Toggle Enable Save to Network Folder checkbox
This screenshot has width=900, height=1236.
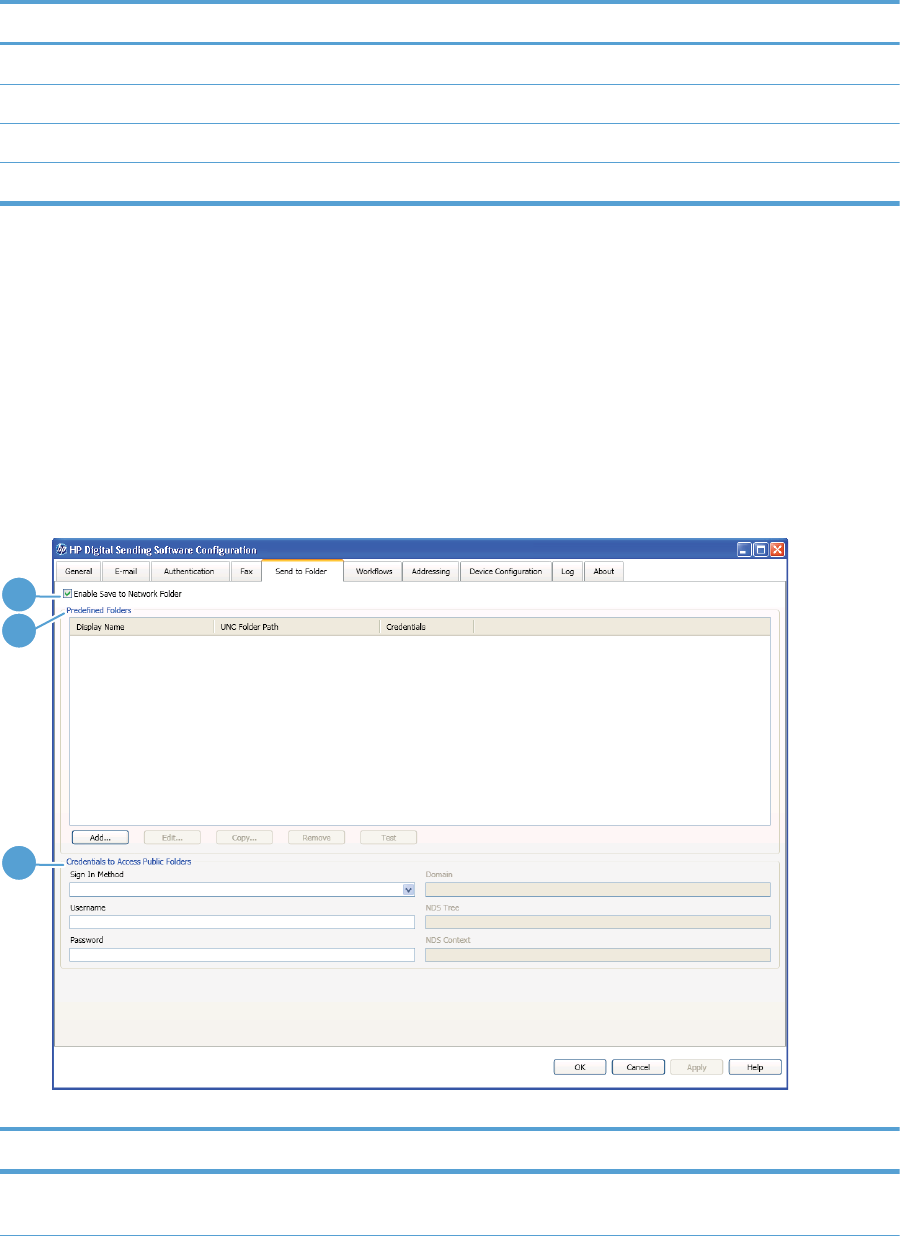pyautogui.click(x=67, y=594)
